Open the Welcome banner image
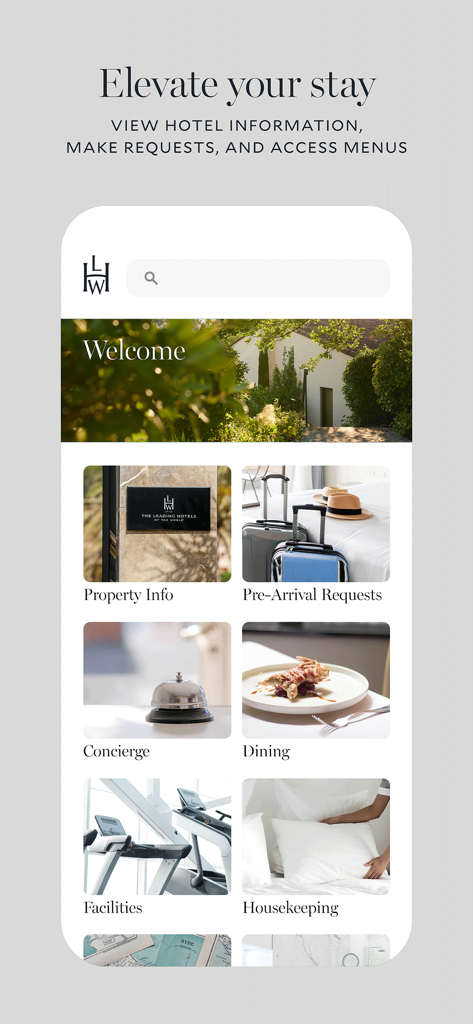The image size is (473, 1024). pos(236,380)
